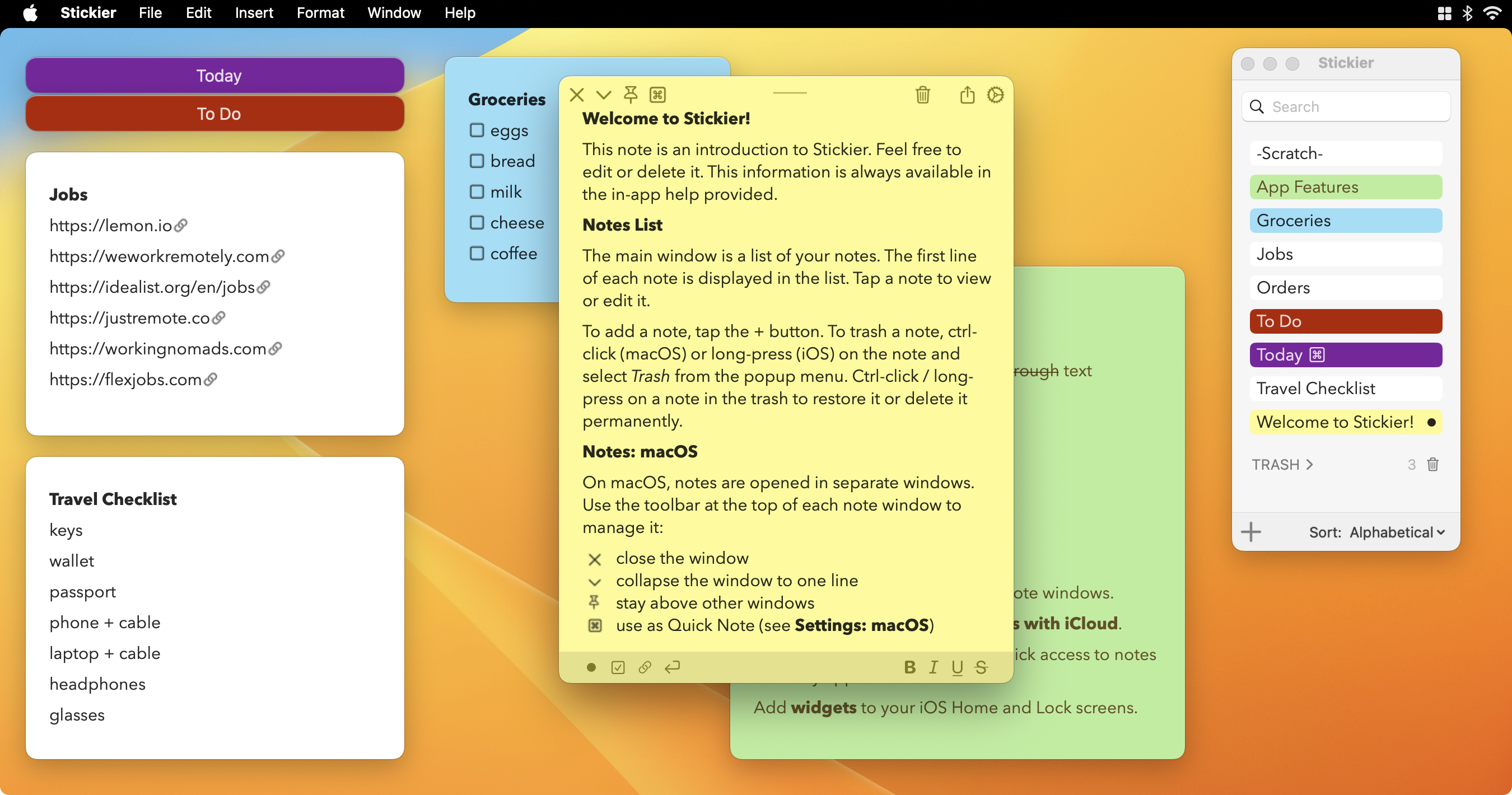Viewport: 1512px width, 795px height.
Task: Close the Welcome to Stickier note window
Action: (x=576, y=95)
